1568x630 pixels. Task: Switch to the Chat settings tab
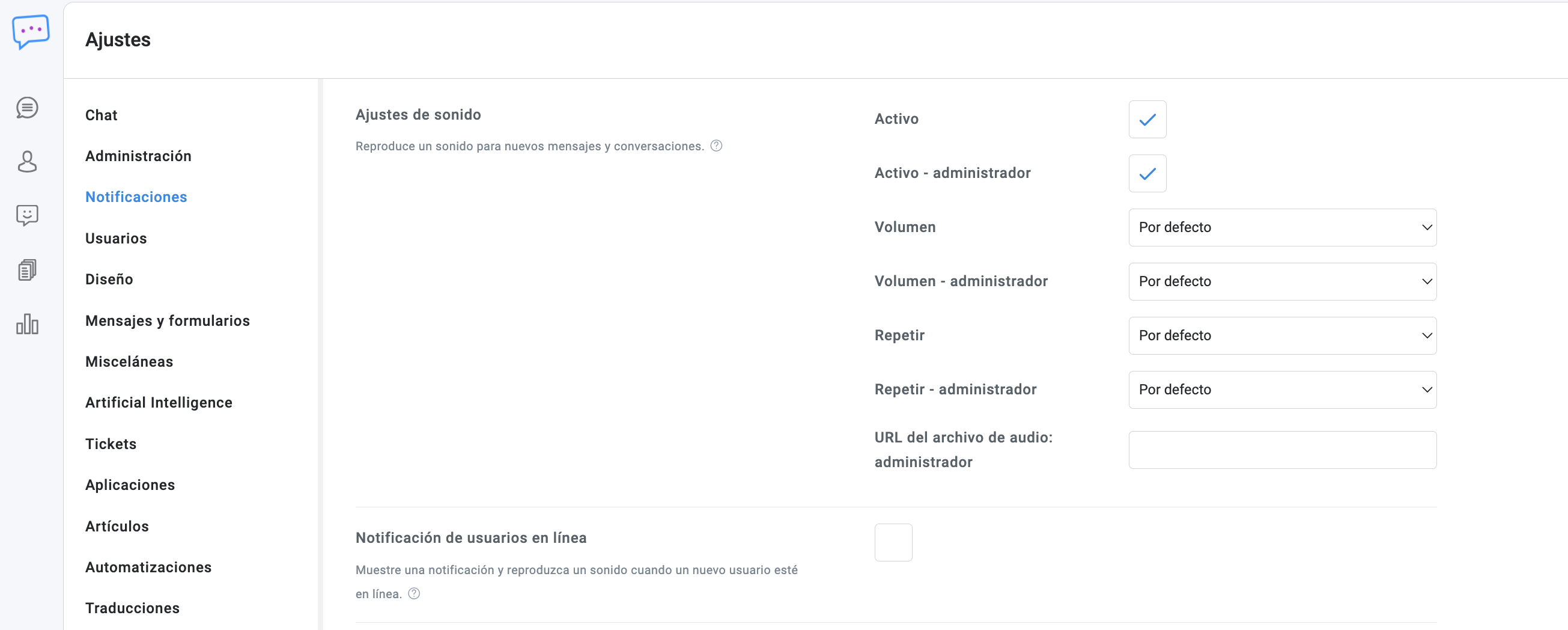(x=101, y=115)
